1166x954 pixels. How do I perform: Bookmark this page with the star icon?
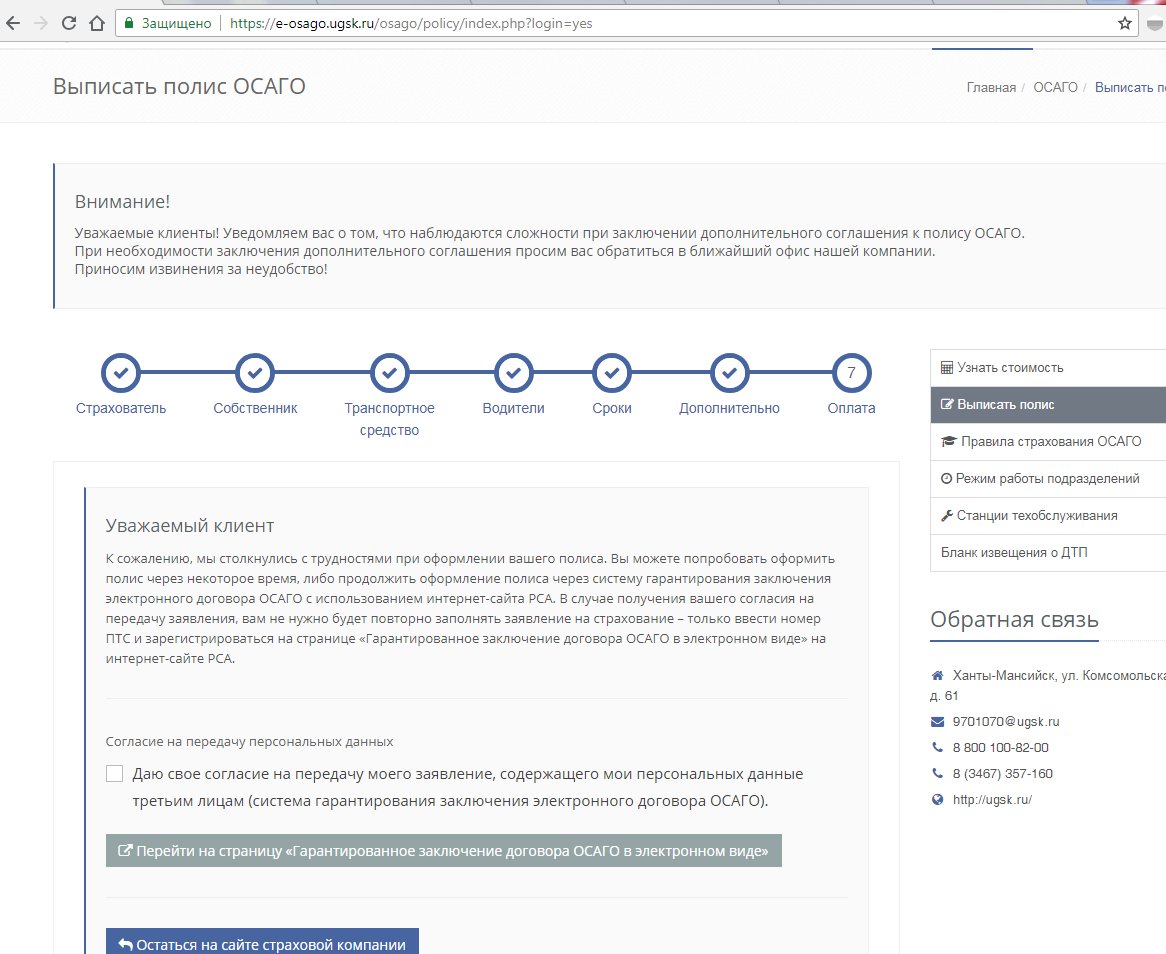click(1124, 23)
